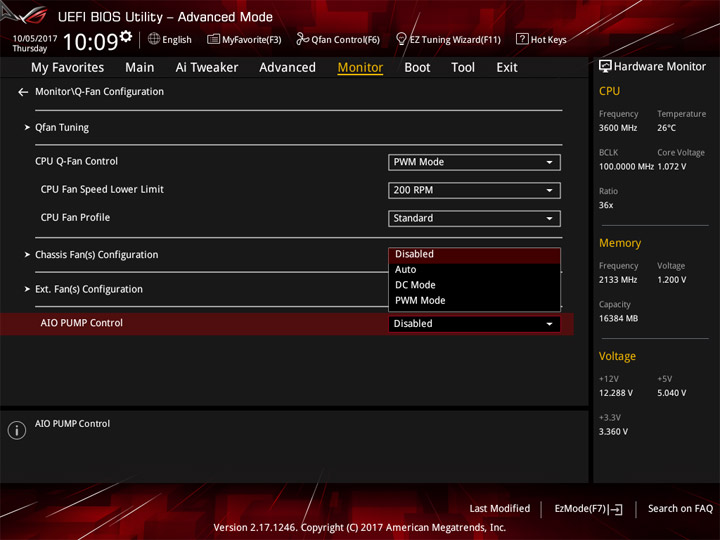Click EzMode(F7) text label
720x540 pixels.
[580, 509]
